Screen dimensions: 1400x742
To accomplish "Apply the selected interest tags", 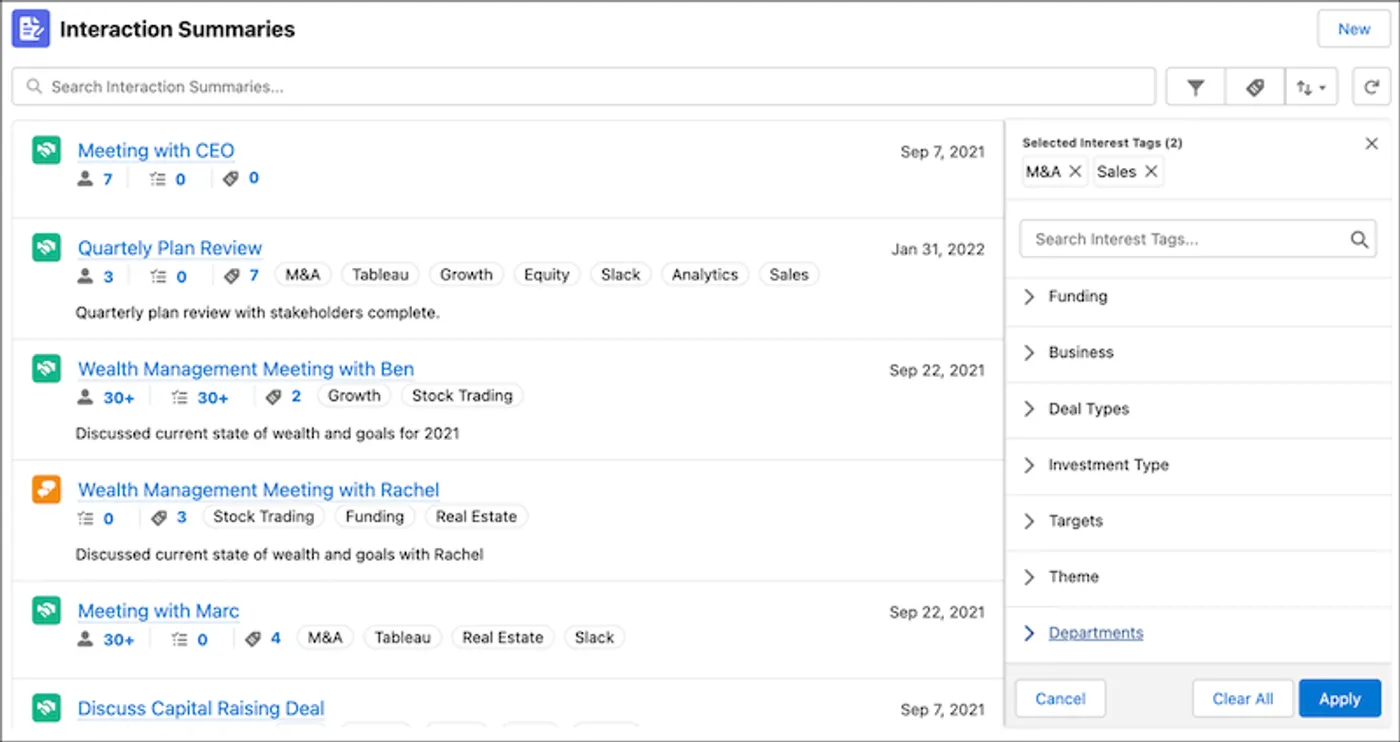I will 1339,699.
